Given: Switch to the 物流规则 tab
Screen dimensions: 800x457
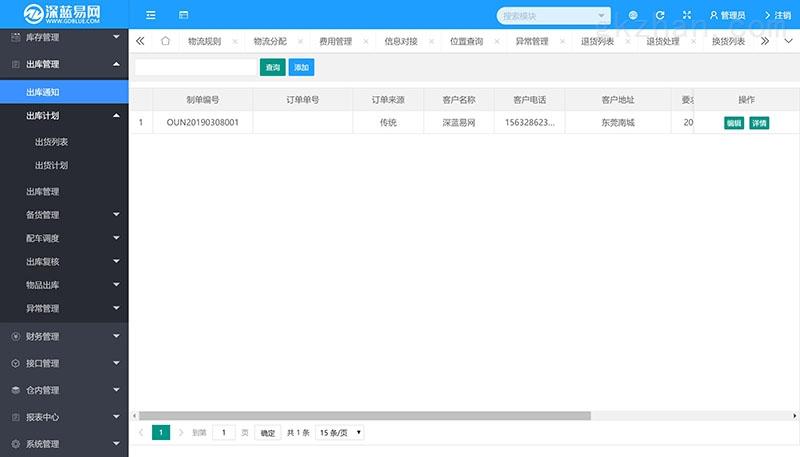Looking at the screenshot, I should click(204, 41).
